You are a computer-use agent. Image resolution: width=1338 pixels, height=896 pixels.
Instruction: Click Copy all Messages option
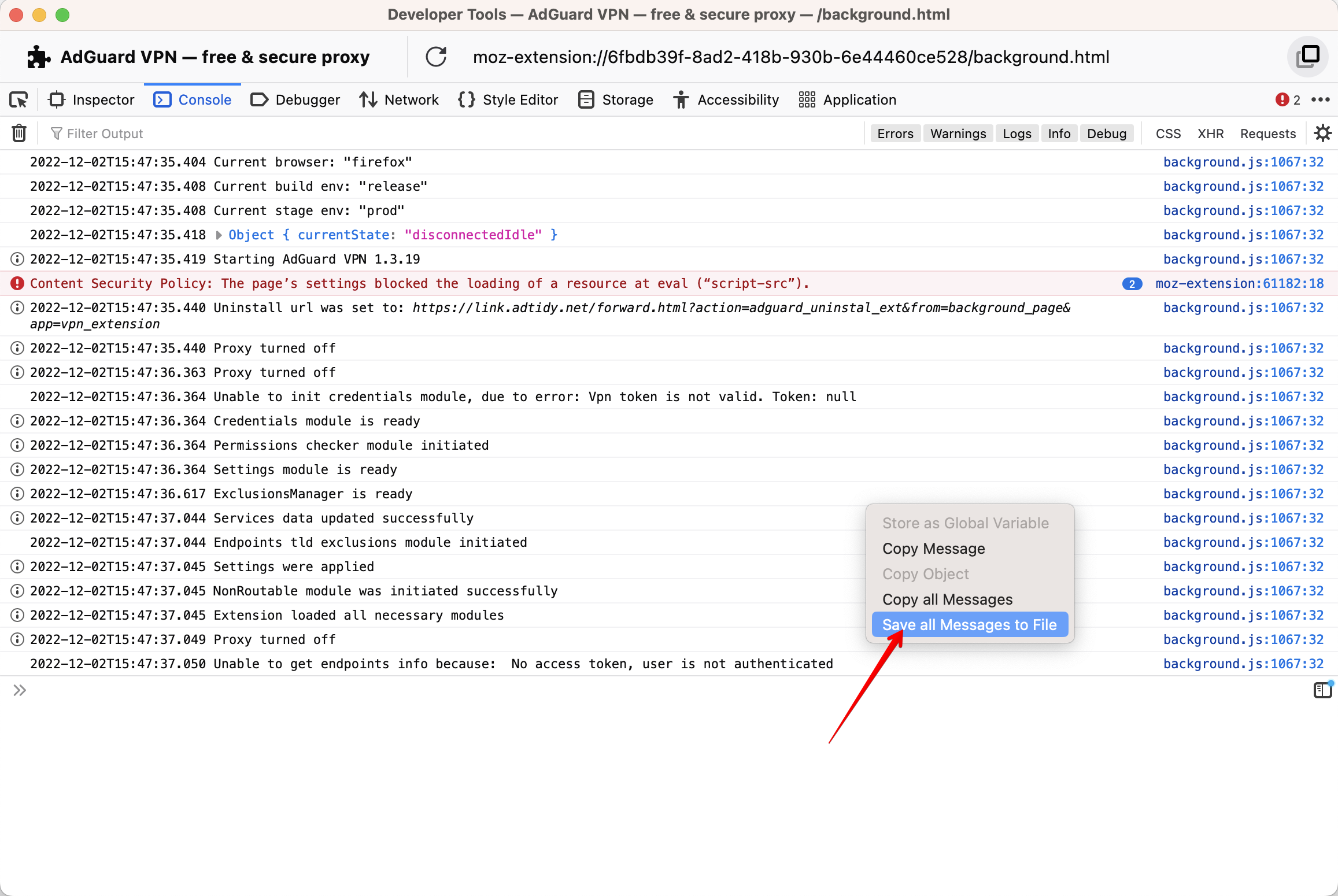coord(946,599)
